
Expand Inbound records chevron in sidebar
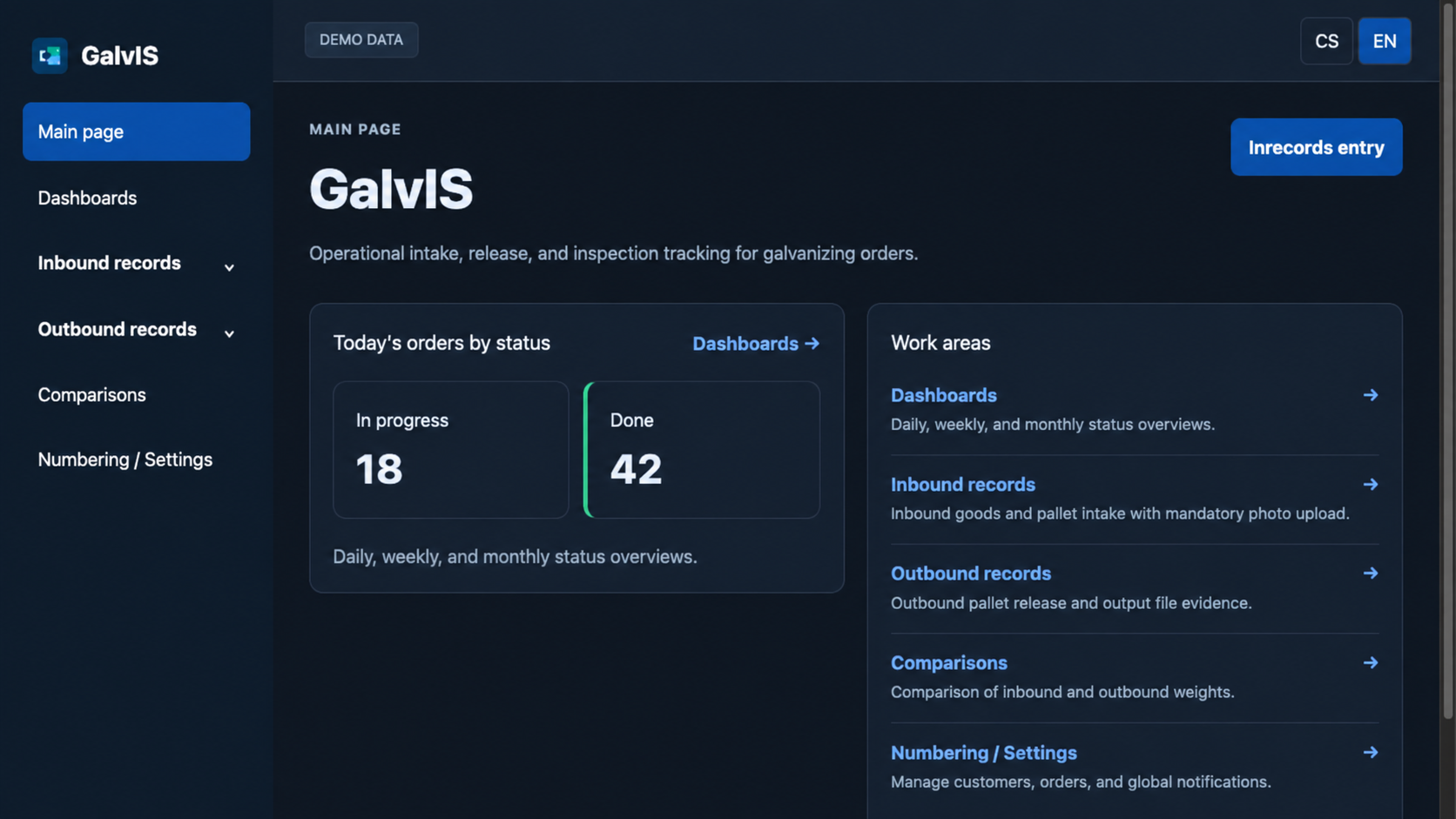[229, 267]
